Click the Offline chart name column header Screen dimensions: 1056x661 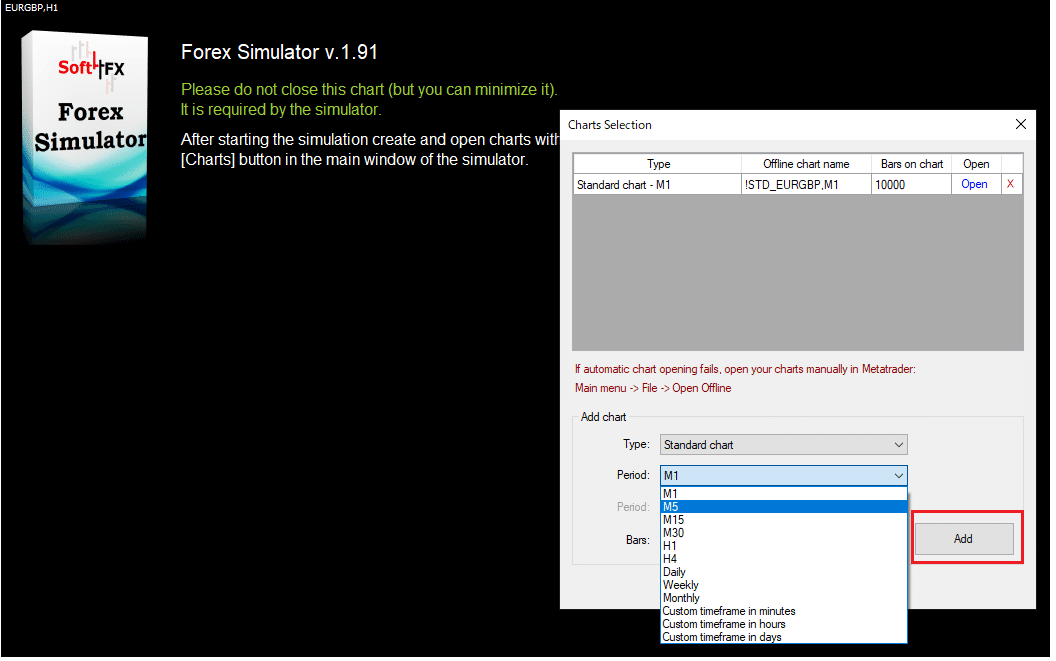point(806,164)
